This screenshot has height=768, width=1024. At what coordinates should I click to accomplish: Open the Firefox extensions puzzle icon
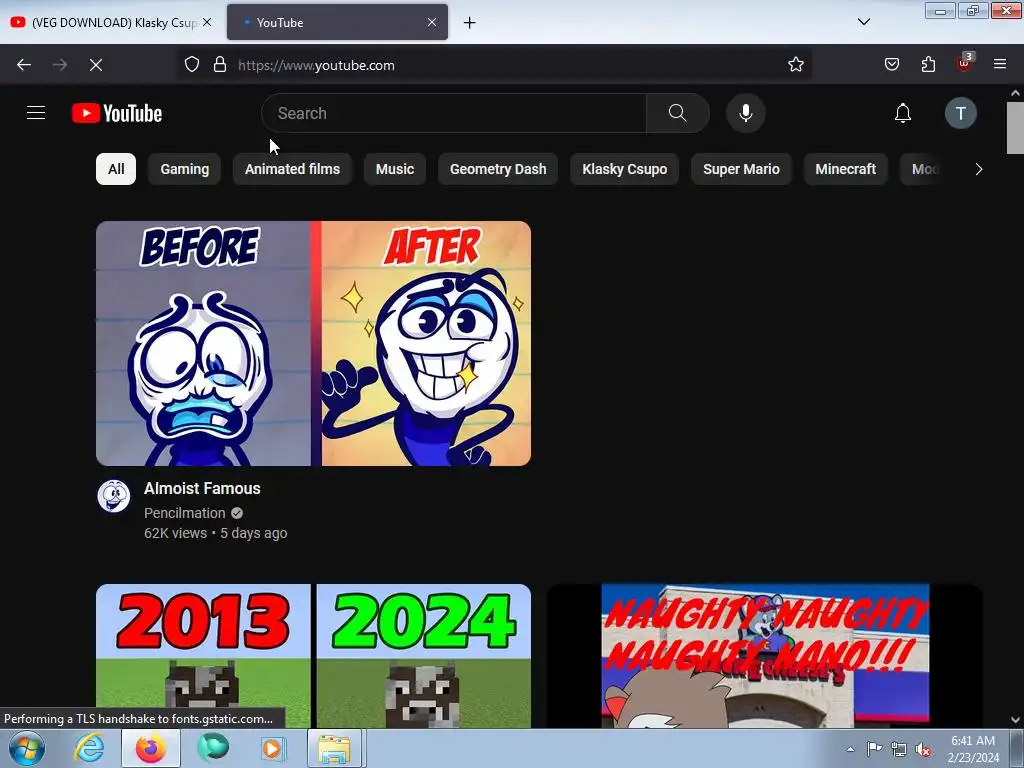coord(928,65)
